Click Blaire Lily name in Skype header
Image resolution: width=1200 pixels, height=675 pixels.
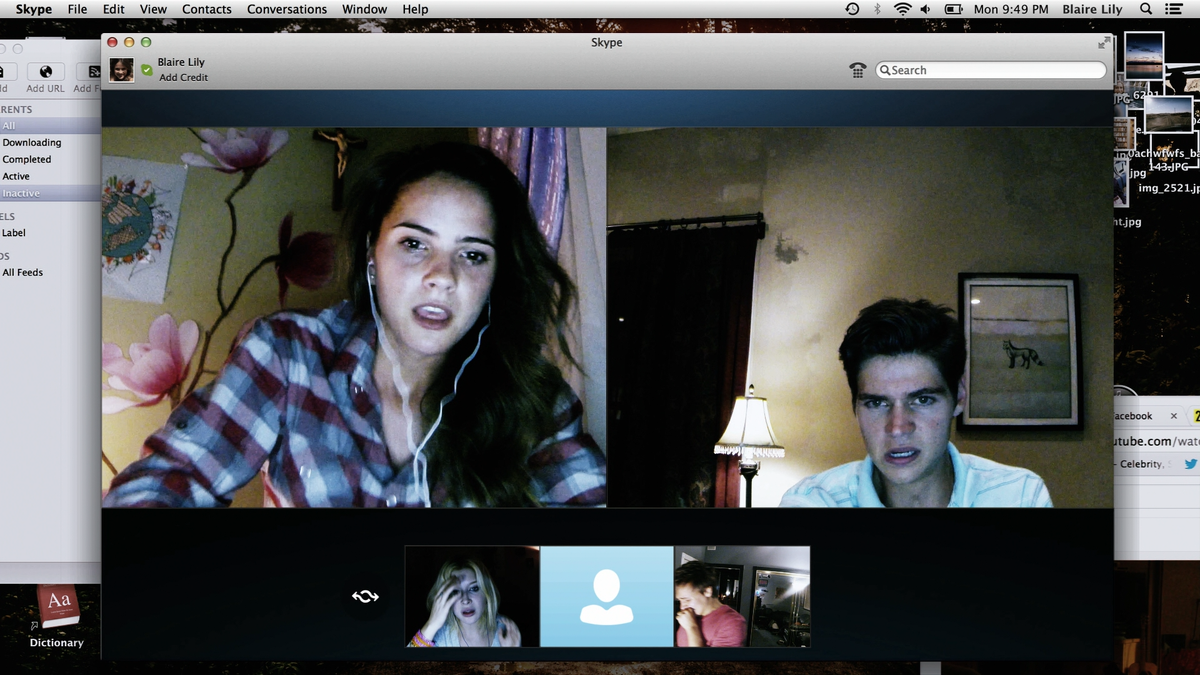point(181,62)
